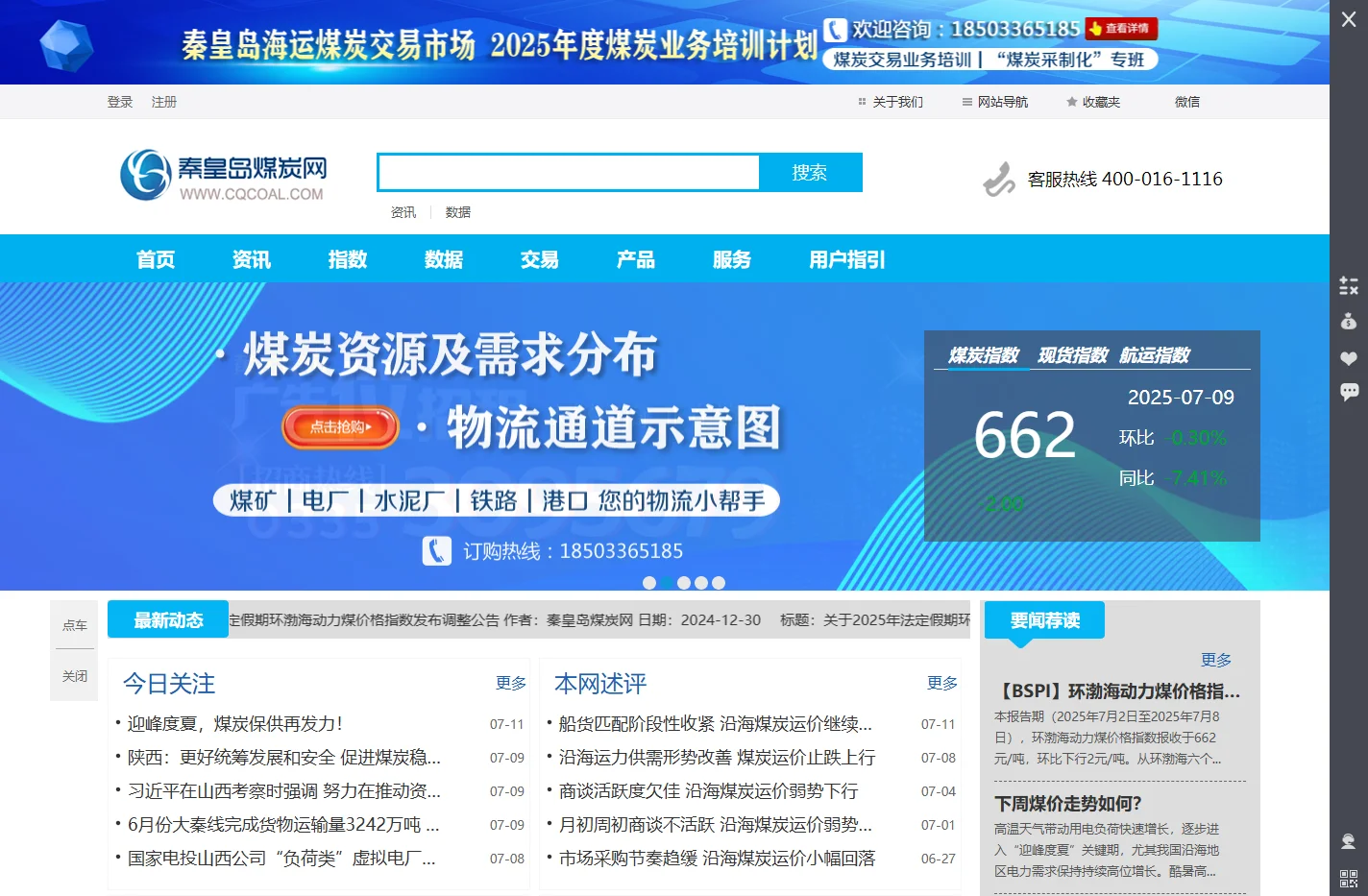Select the 数据 option under the search box
Viewport: 1368px width, 896px height.
click(x=458, y=212)
